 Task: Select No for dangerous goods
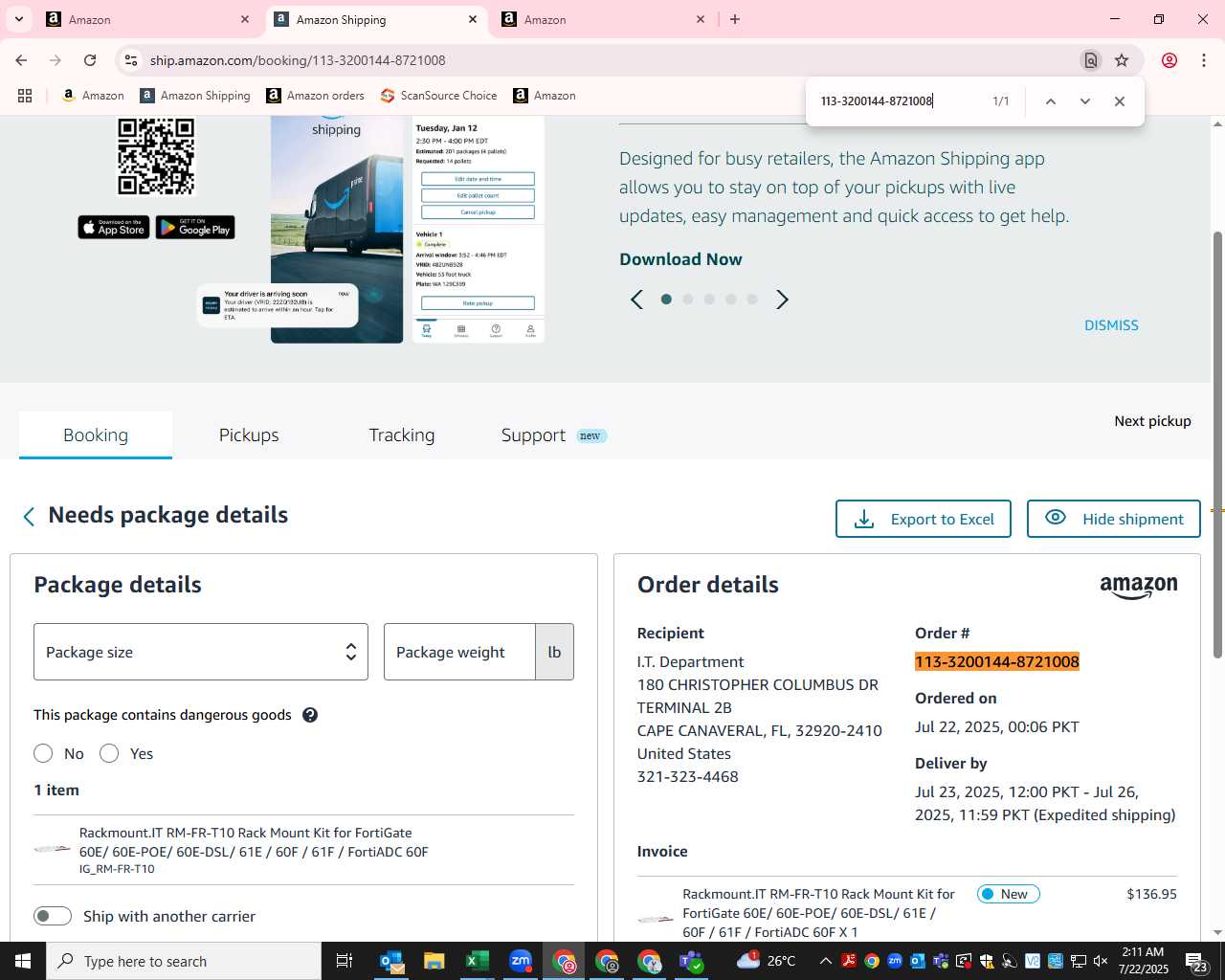coord(43,753)
